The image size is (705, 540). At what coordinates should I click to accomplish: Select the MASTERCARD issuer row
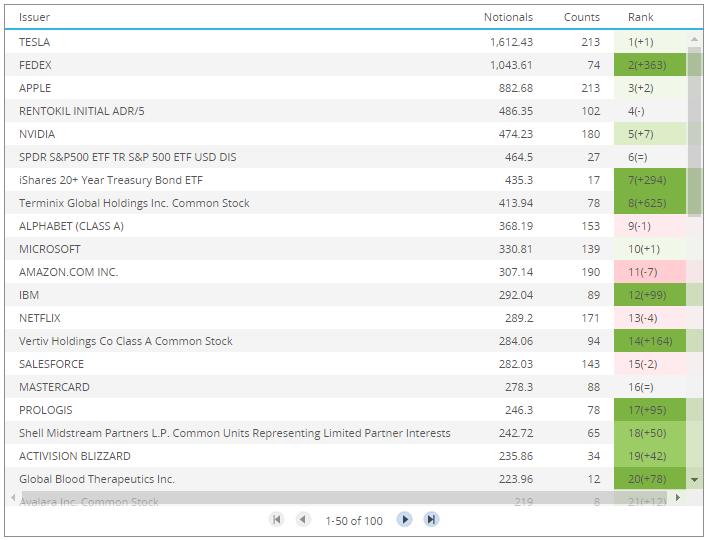pyautogui.click(x=346, y=387)
